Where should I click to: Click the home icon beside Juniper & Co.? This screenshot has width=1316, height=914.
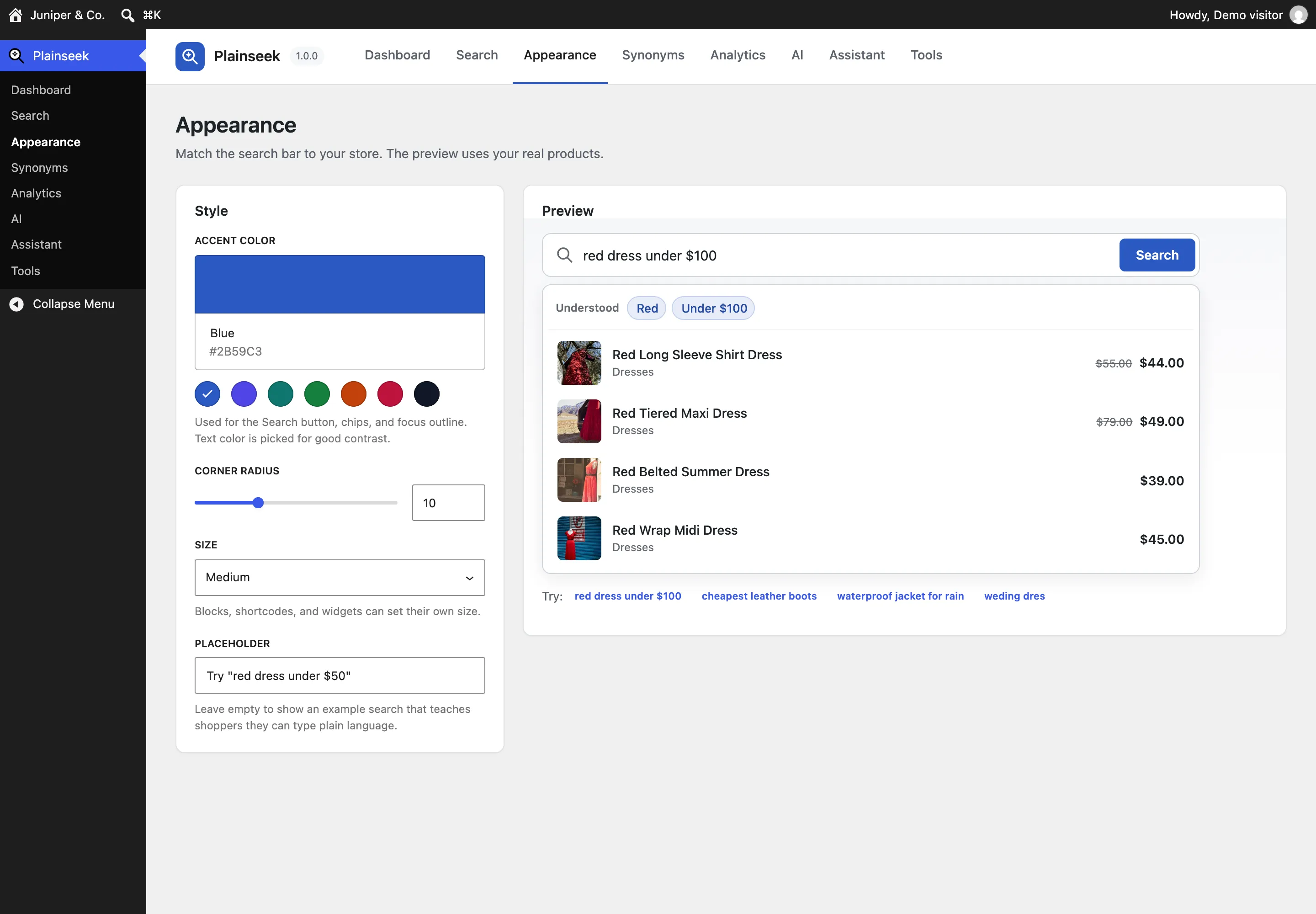(x=16, y=15)
